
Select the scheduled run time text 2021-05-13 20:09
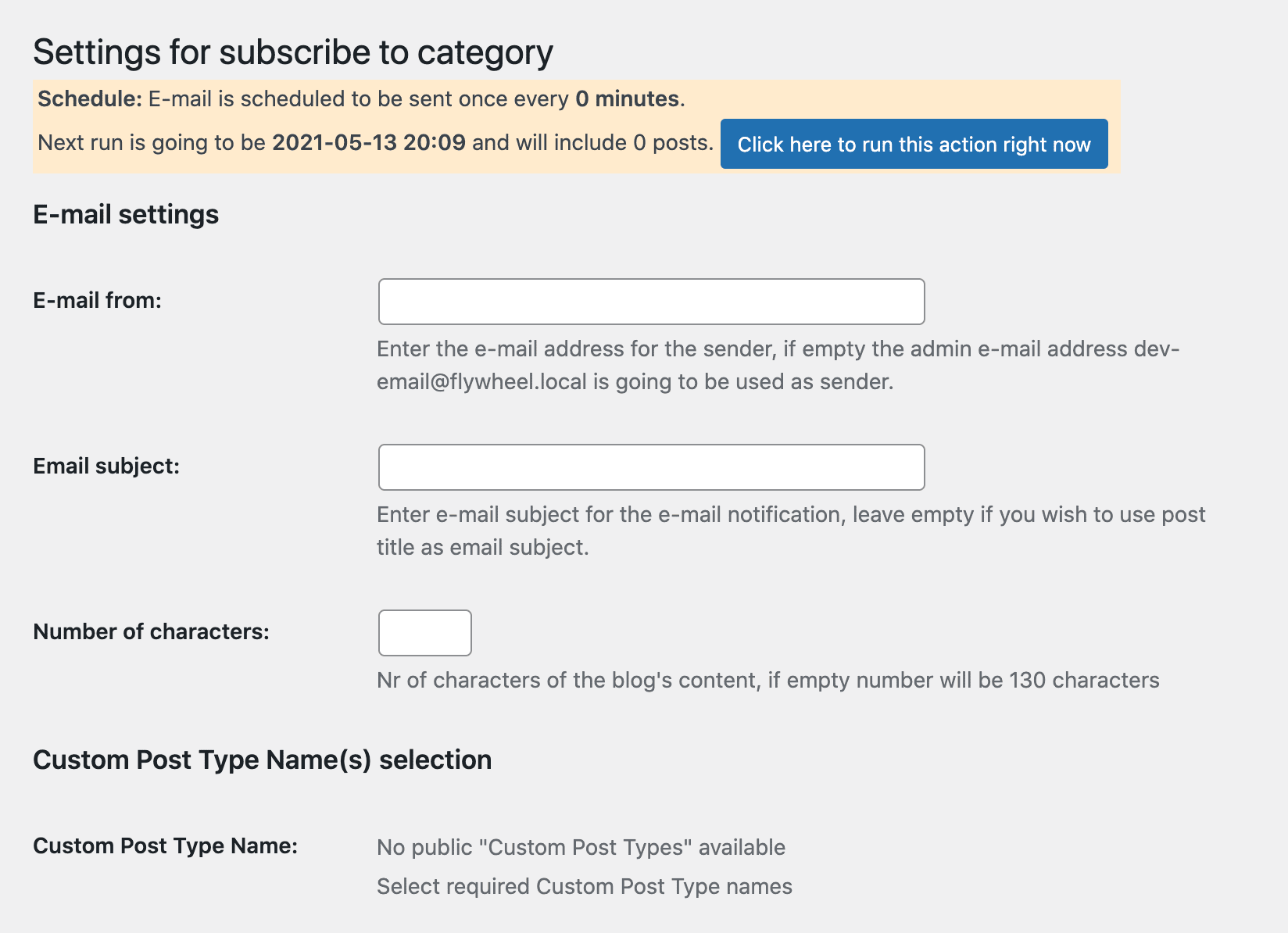coord(367,142)
